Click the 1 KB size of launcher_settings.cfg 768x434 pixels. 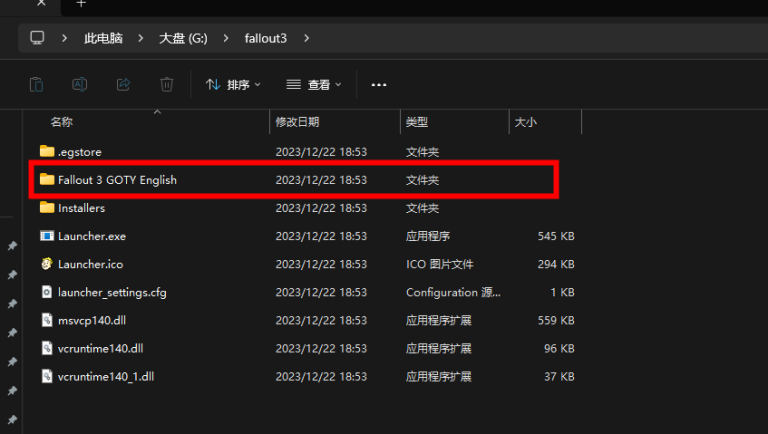coord(562,292)
